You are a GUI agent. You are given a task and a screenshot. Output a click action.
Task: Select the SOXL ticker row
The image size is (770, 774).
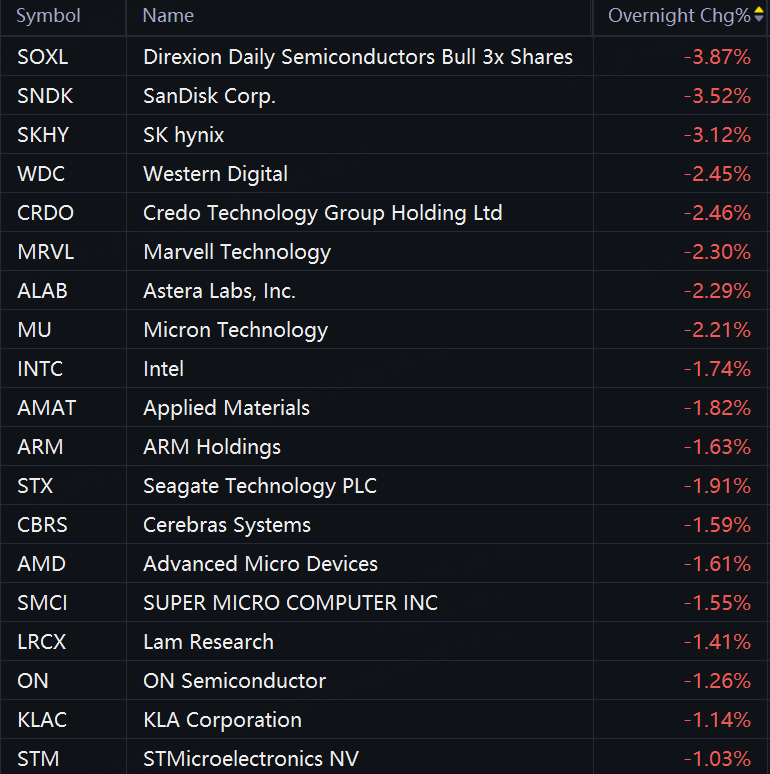pos(385,57)
